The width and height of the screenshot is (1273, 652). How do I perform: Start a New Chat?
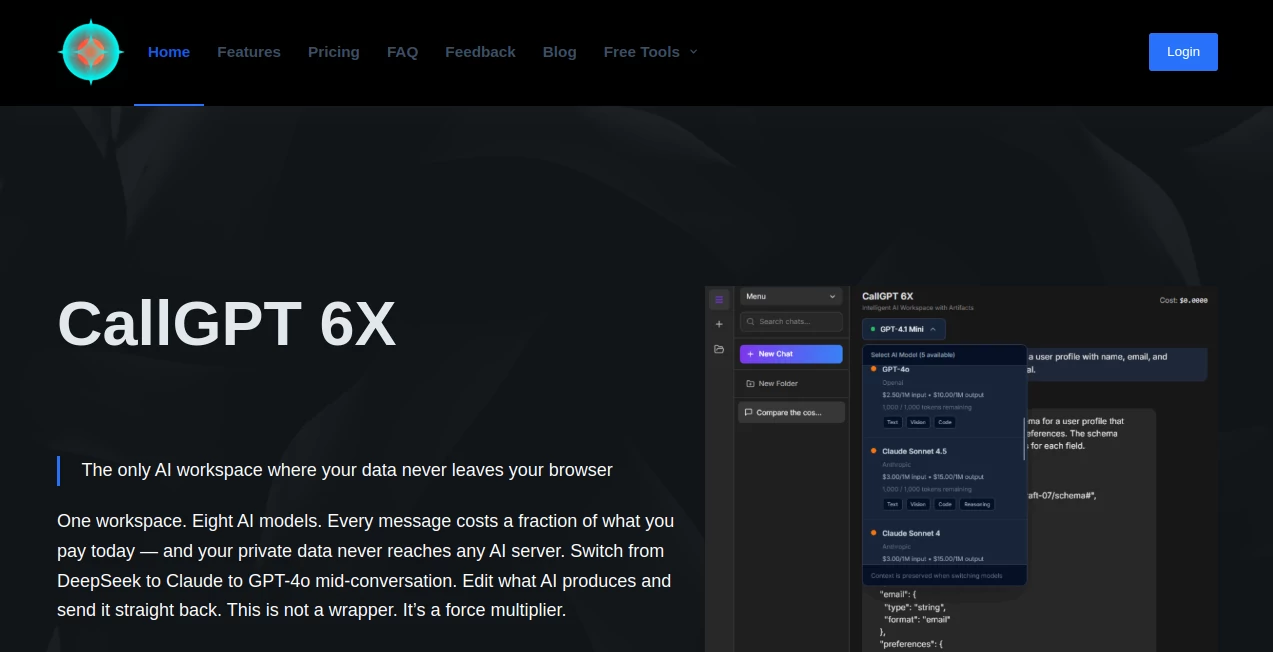(x=791, y=354)
